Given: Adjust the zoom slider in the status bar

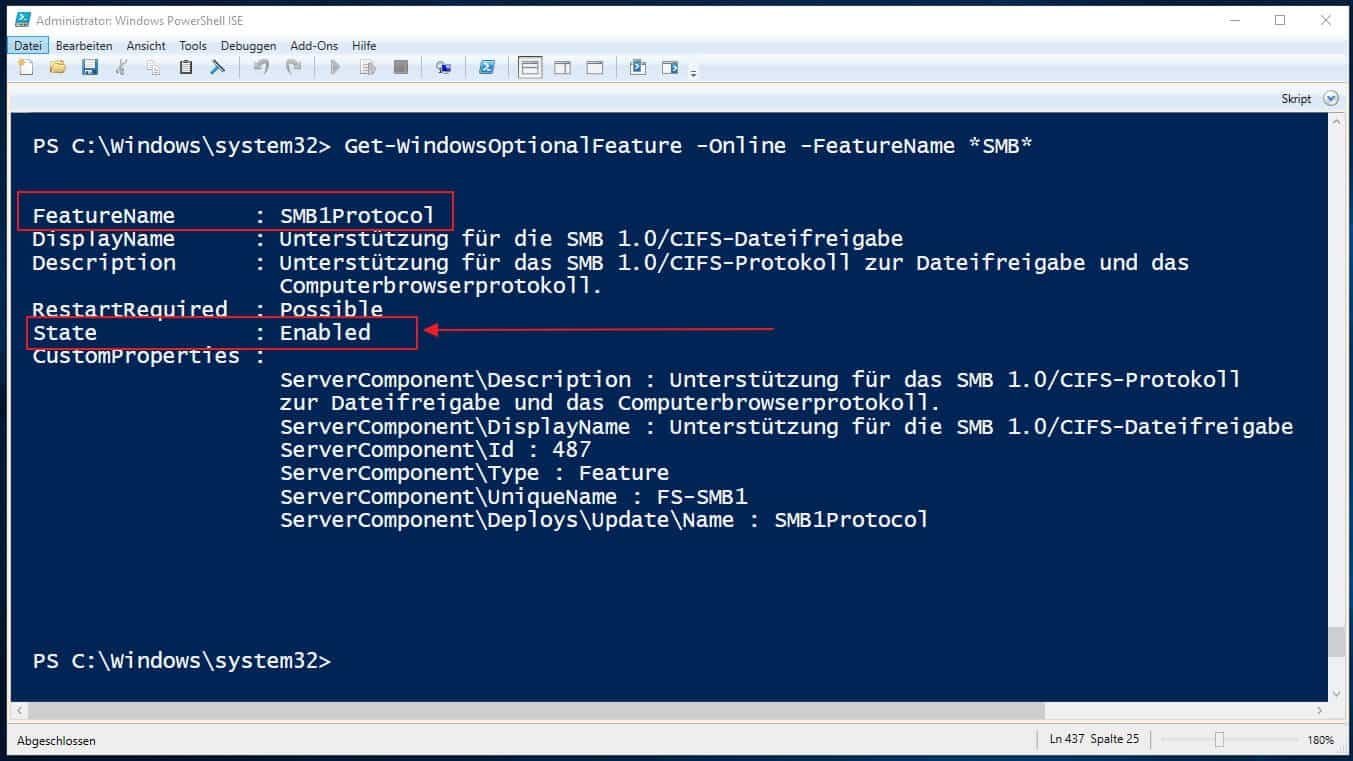Looking at the screenshot, I should coord(1219,740).
